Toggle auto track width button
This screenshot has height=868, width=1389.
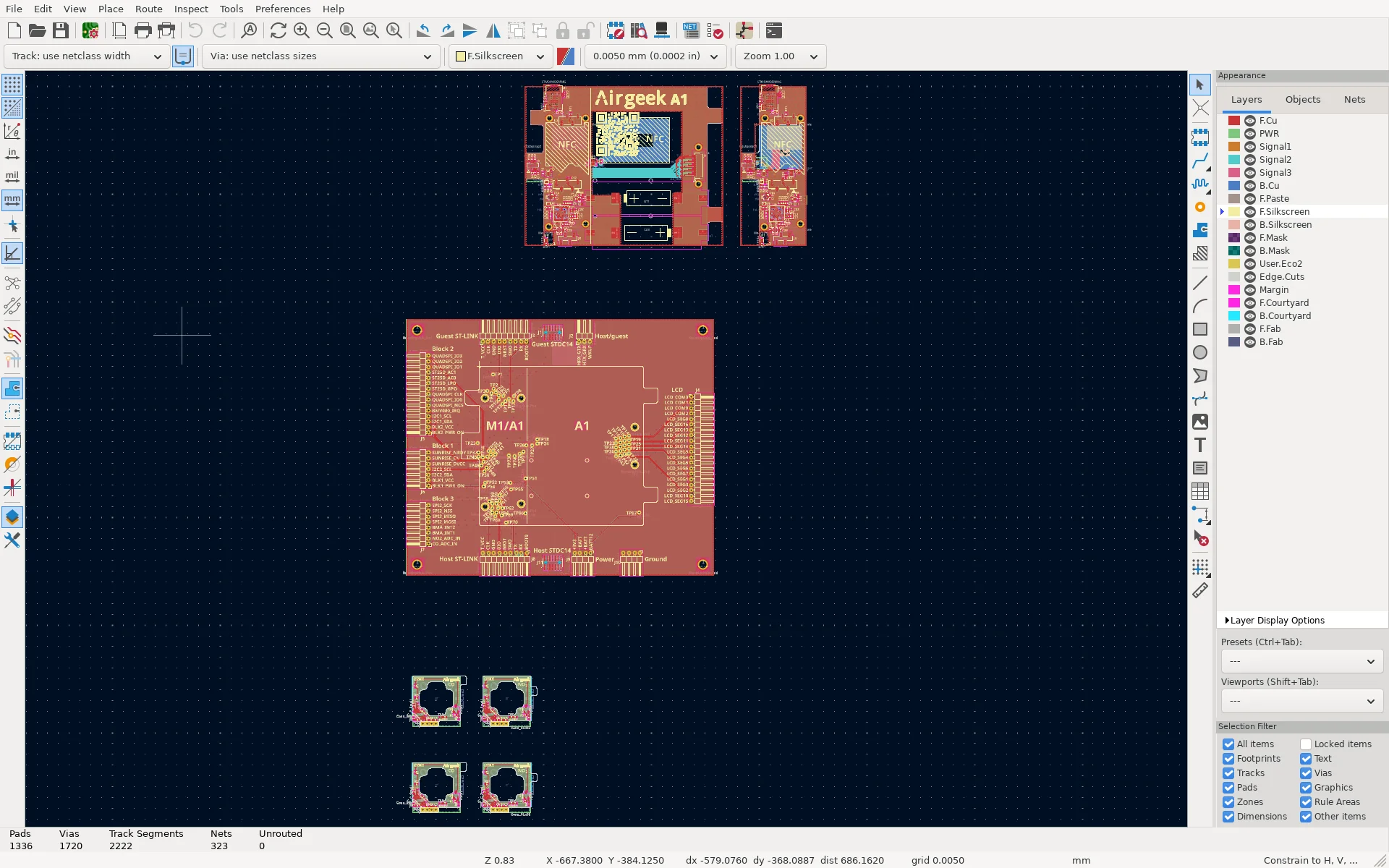pyautogui.click(x=183, y=56)
